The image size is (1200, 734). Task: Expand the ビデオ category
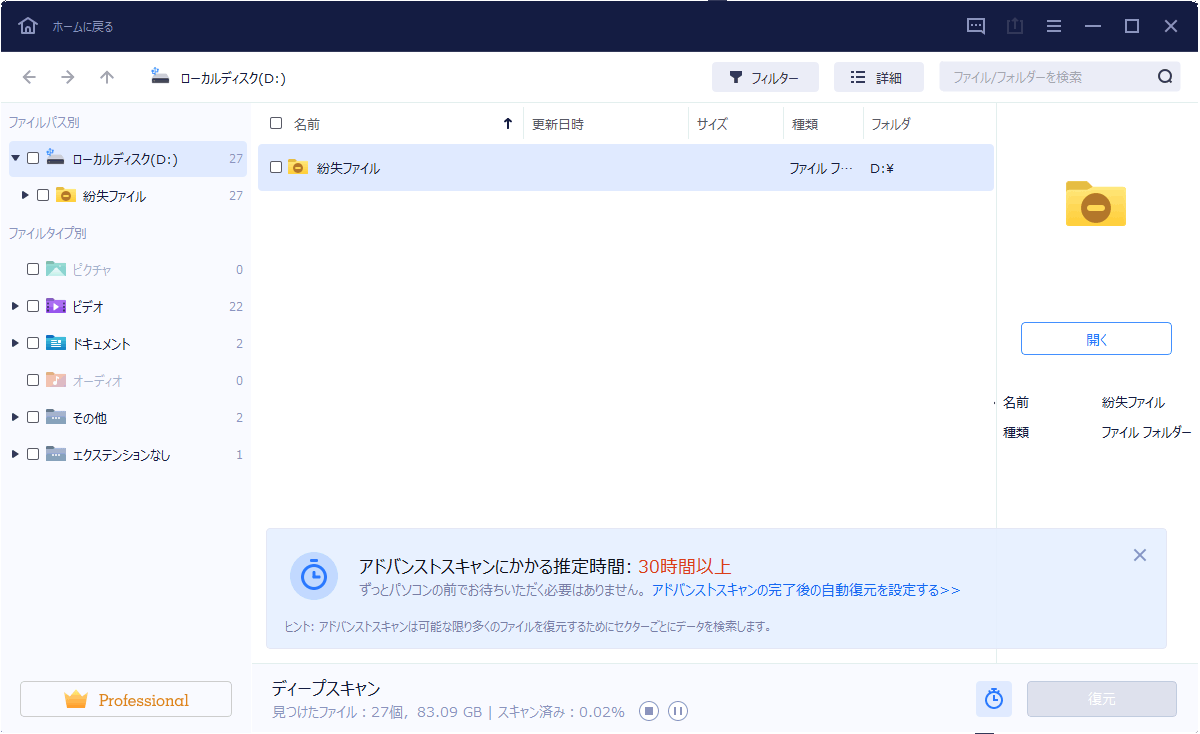(x=15, y=306)
